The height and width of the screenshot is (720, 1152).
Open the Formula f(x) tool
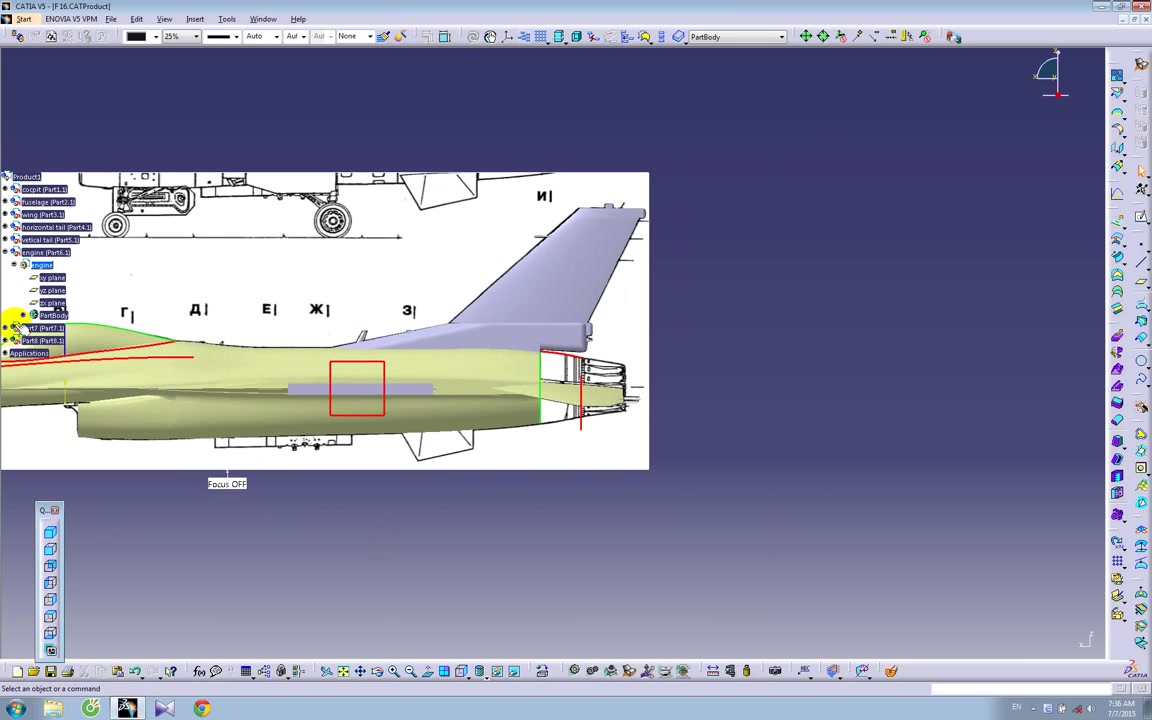[x=198, y=671]
